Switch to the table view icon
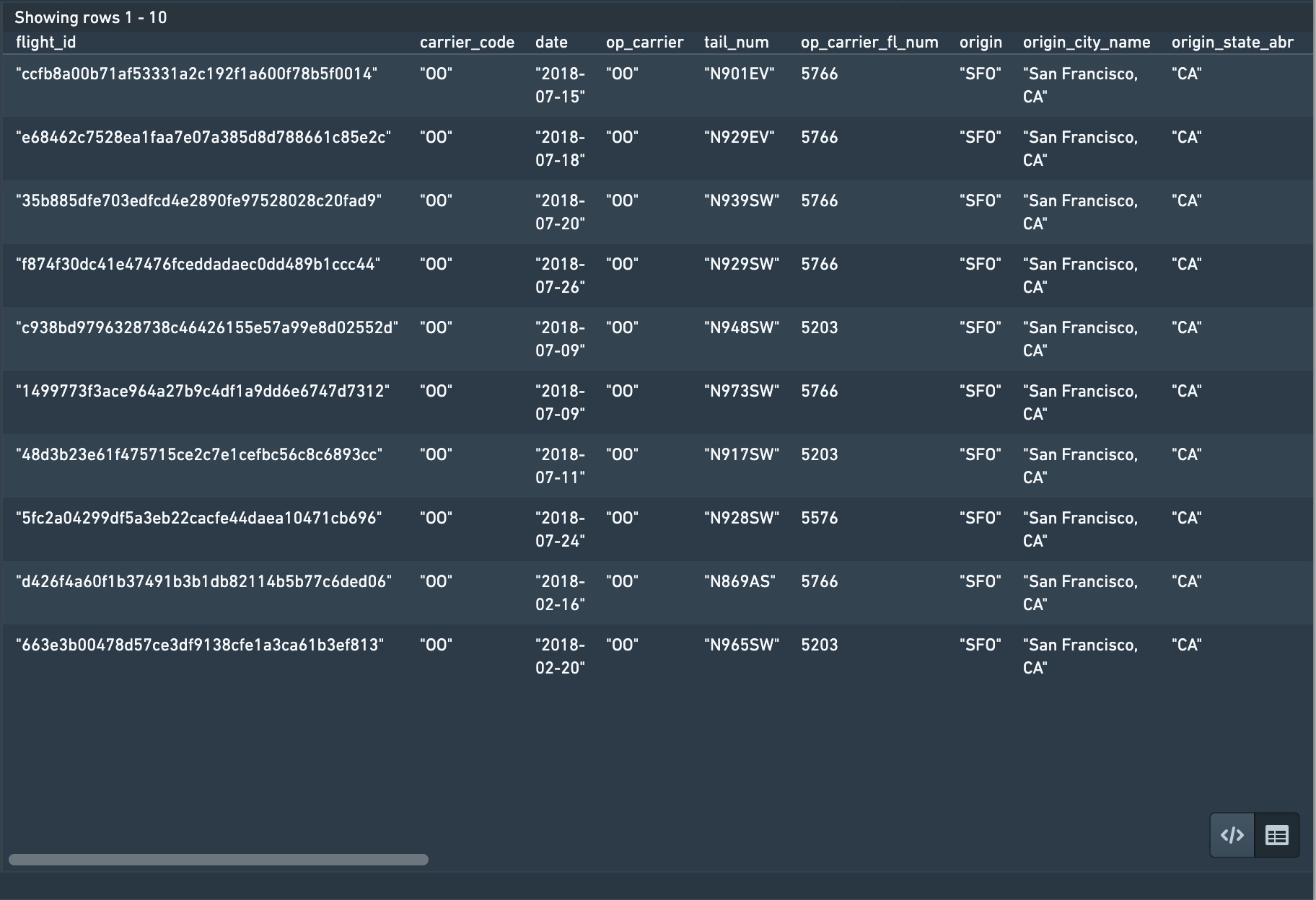The width and height of the screenshot is (1316, 900). coord(1277,835)
